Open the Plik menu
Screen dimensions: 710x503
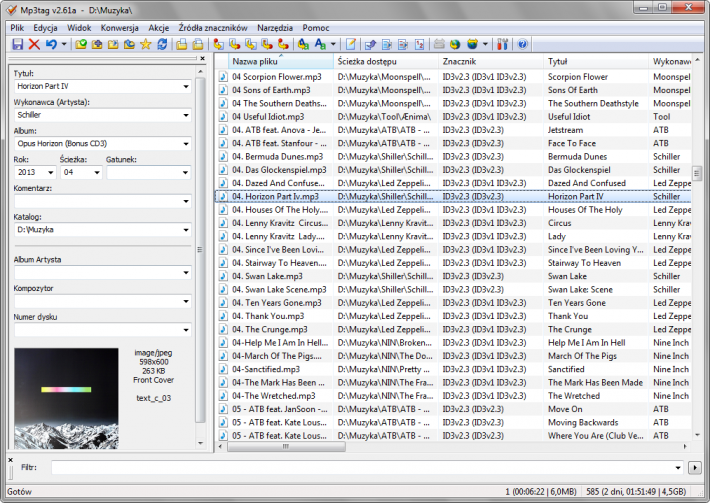point(17,28)
